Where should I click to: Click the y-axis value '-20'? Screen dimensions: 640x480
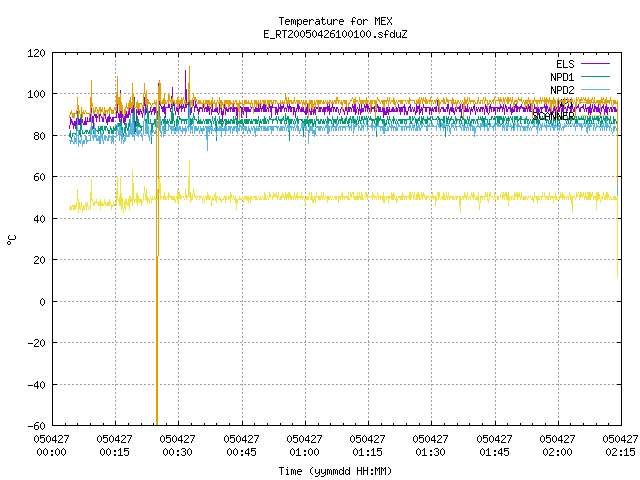tap(36, 343)
